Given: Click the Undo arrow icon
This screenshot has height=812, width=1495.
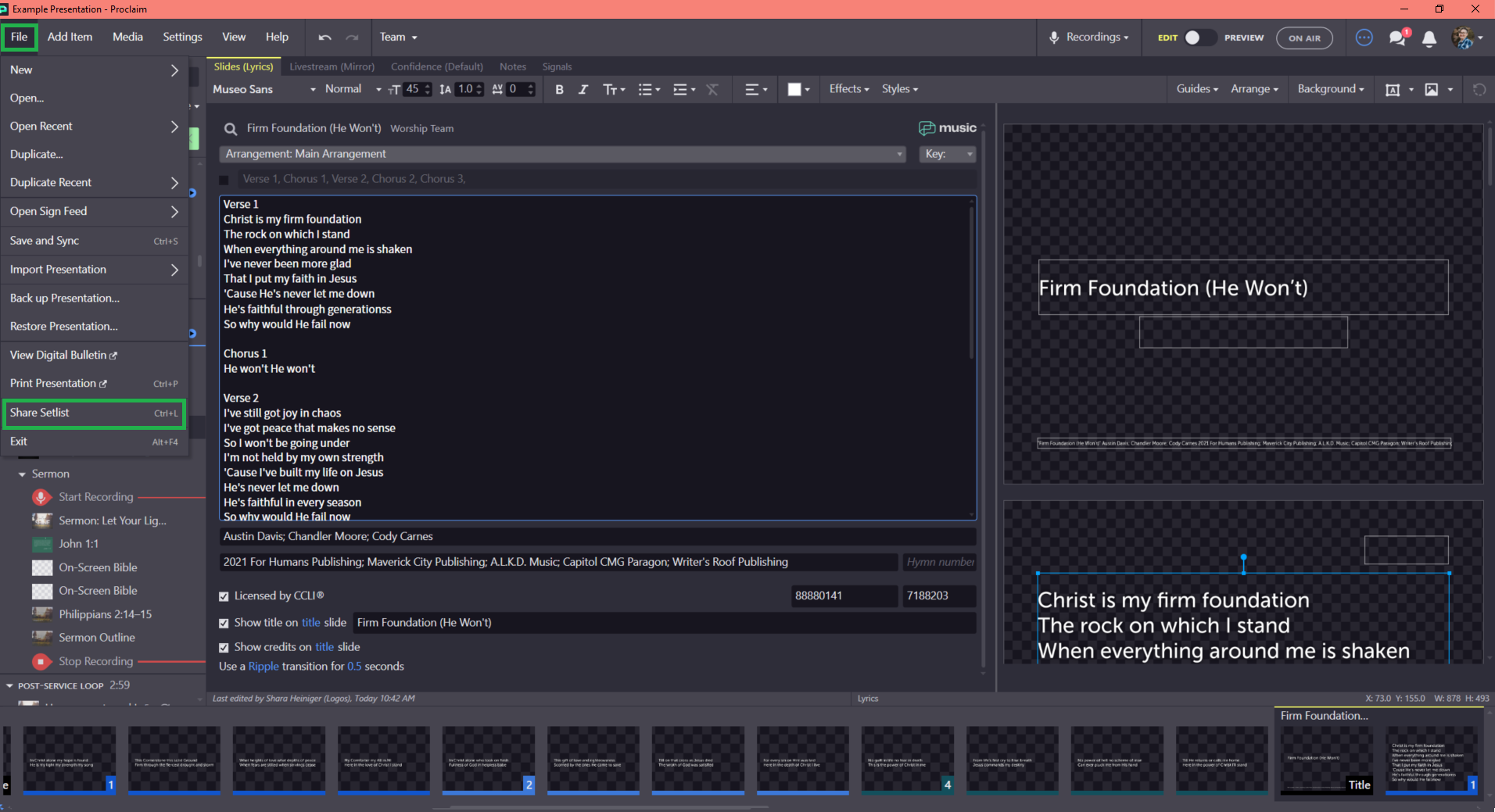Looking at the screenshot, I should tap(325, 38).
